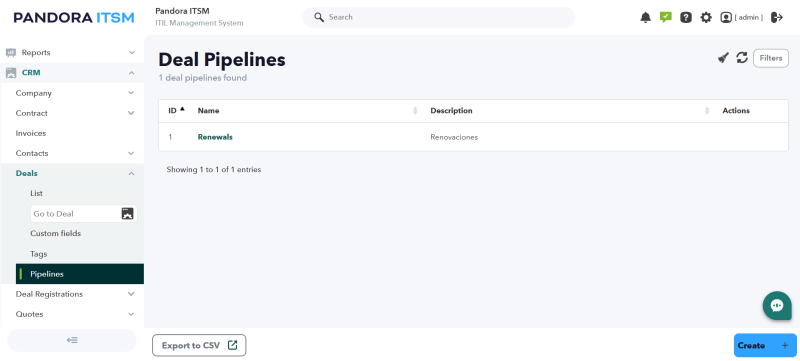Collapse the sidebar with the arrow button
Screen dimensions: 800x361
point(72,340)
